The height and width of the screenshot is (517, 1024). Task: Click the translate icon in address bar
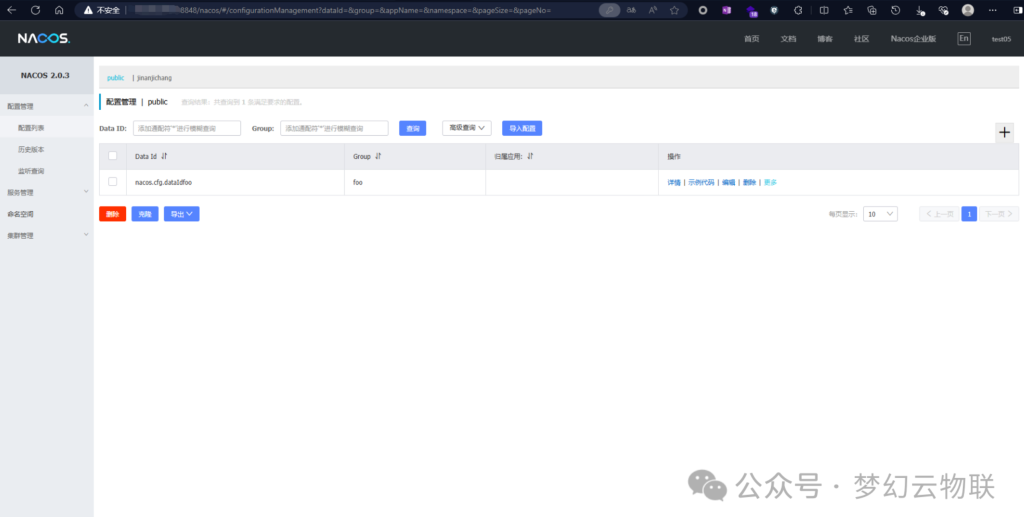pyautogui.click(x=632, y=10)
